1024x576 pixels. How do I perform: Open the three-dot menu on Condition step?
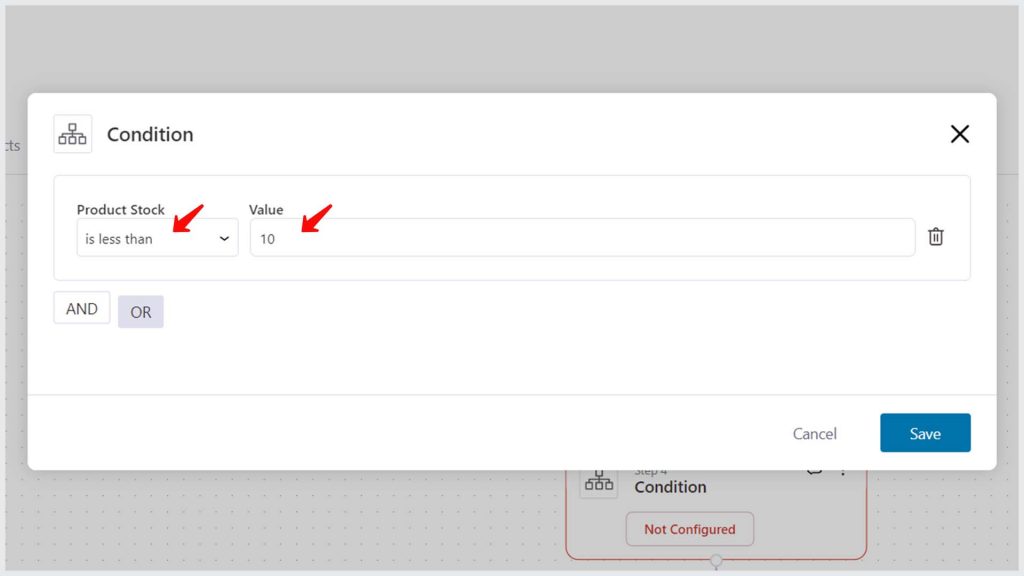[843, 472]
